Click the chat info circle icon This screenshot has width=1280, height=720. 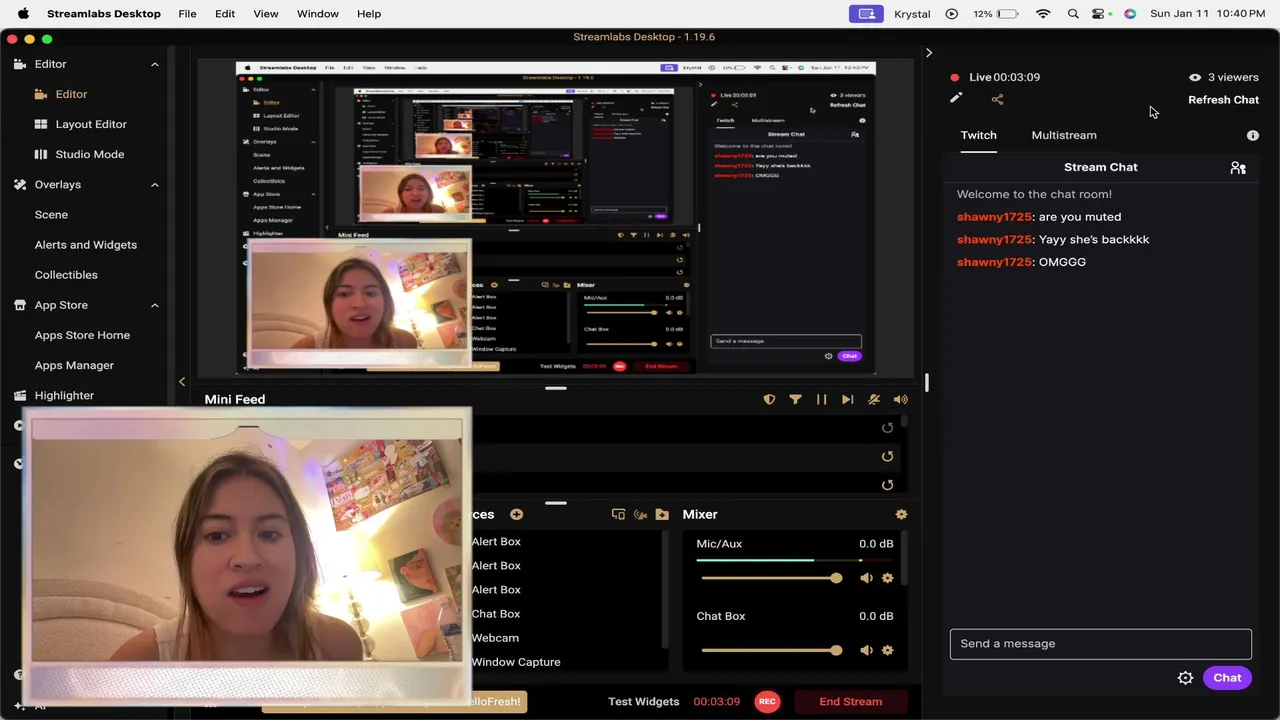coord(1252,135)
